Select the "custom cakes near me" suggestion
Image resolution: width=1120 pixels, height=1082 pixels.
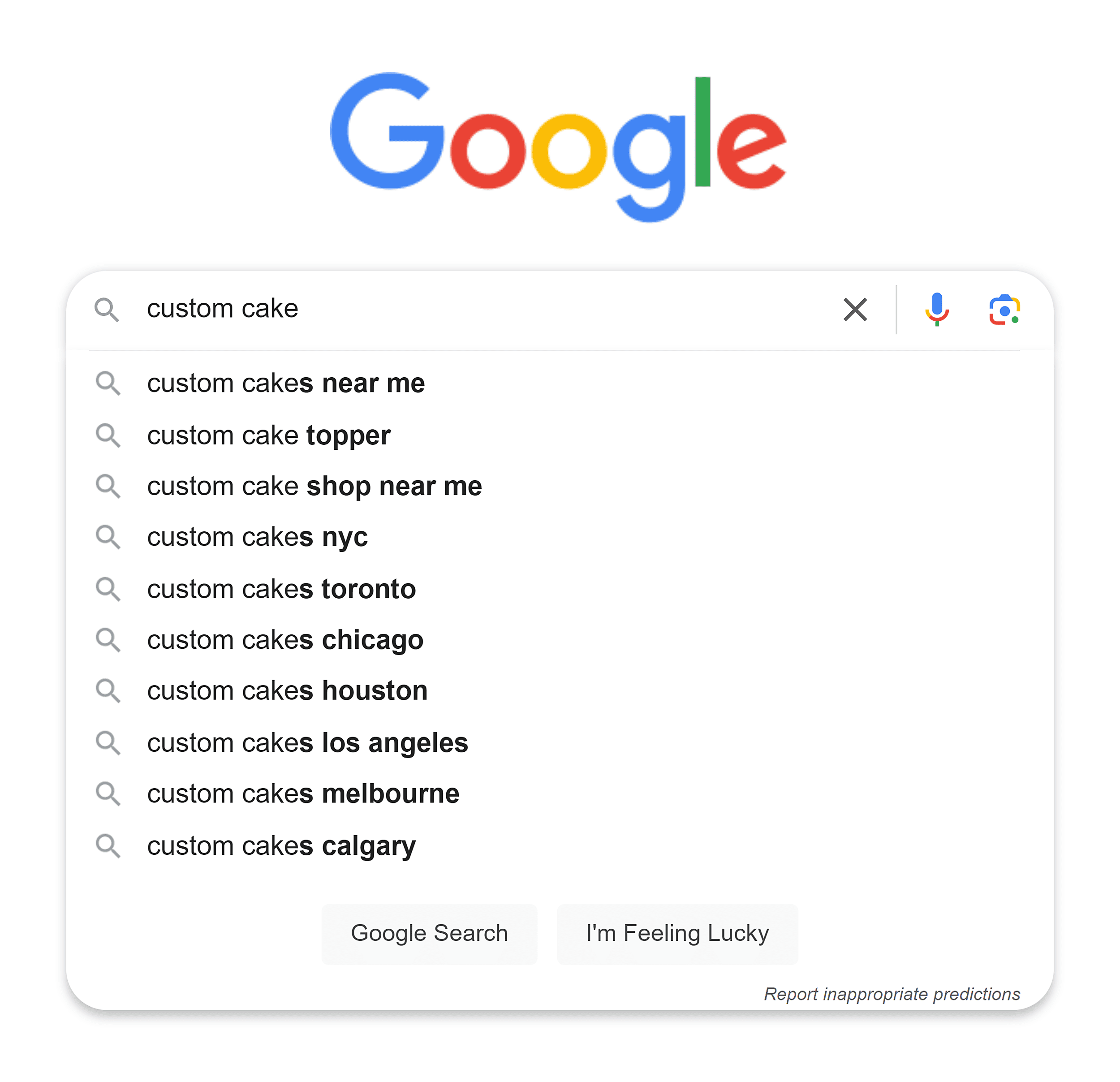point(286,384)
